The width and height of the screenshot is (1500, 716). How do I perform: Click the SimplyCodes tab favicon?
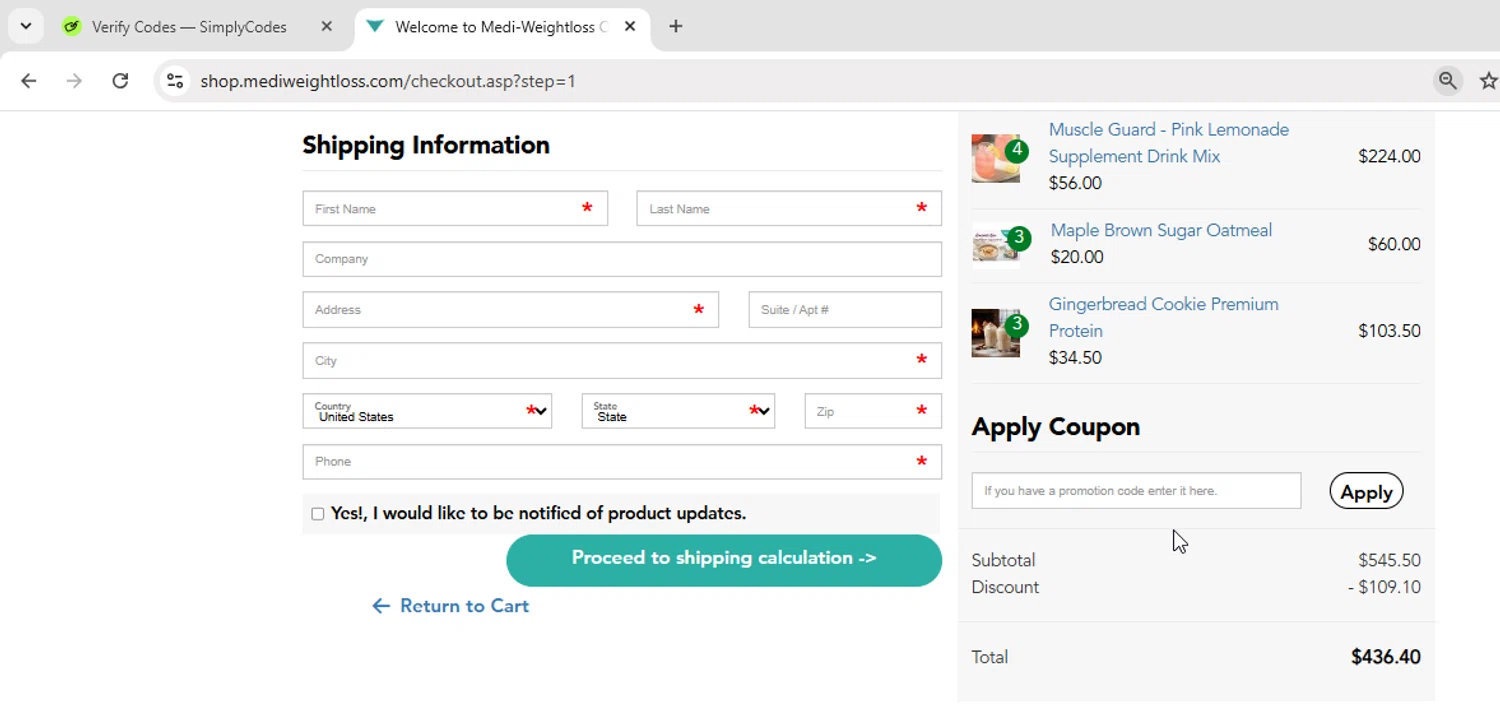coord(71,27)
